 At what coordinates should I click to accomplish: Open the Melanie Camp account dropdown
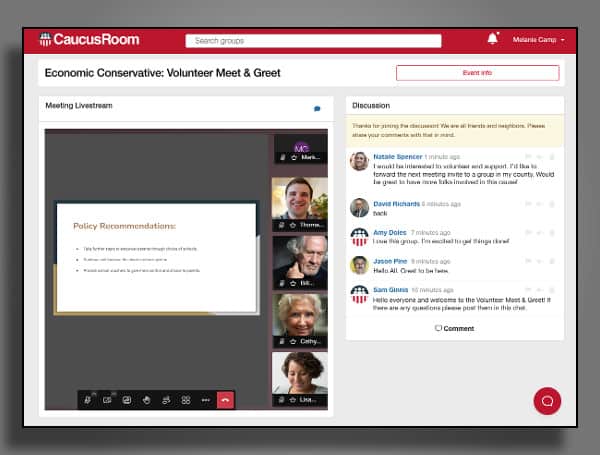[x=538, y=39]
